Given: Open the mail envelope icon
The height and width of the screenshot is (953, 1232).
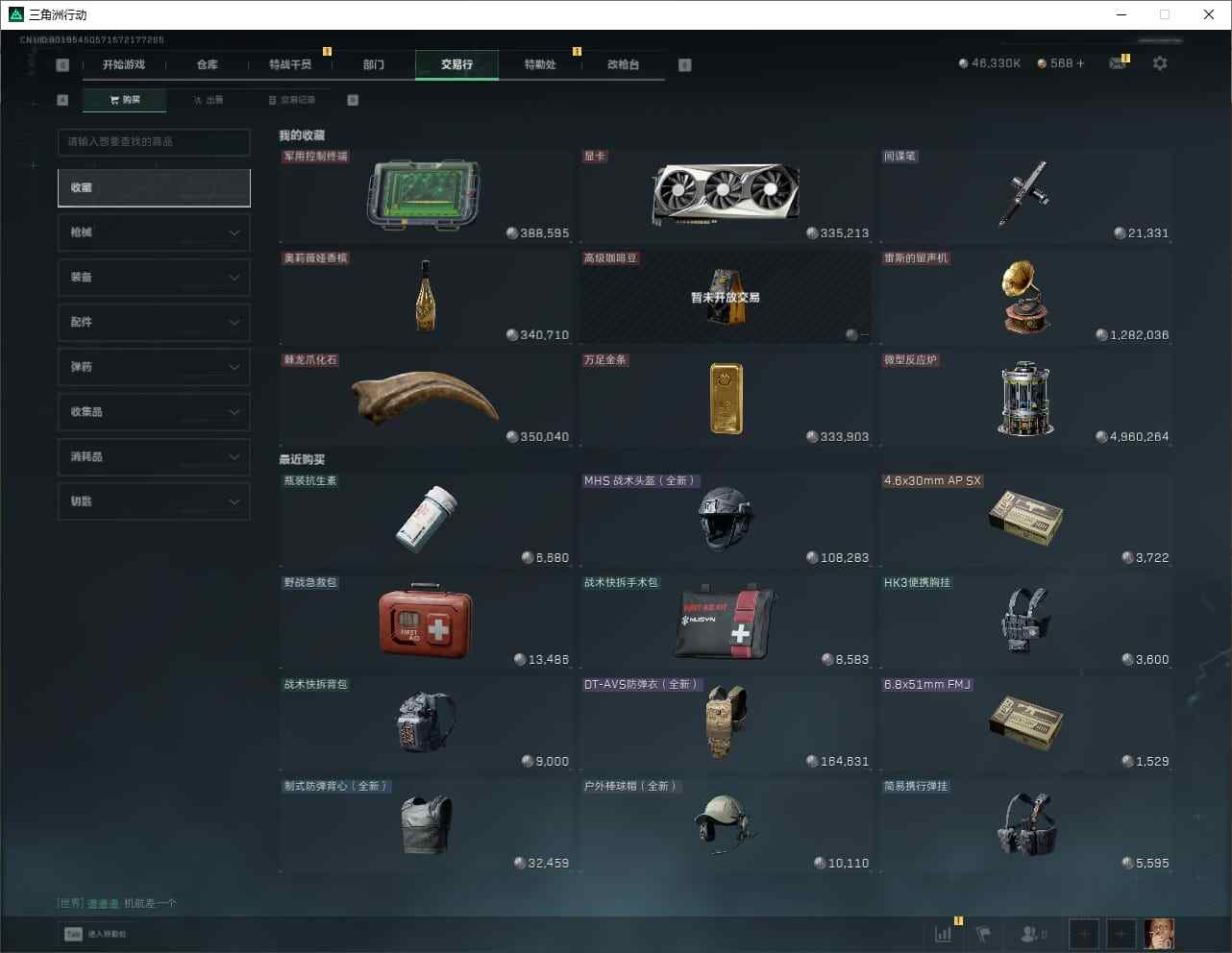Looking at the screenshot, I should (1117, 63).
